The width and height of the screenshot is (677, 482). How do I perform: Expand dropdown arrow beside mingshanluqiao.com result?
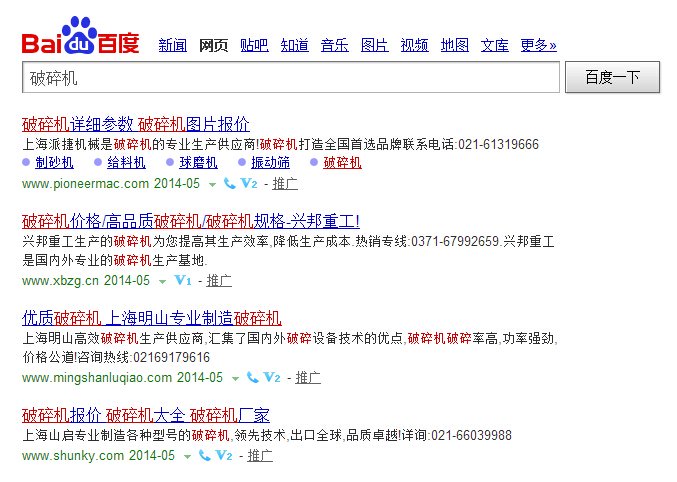235,379
